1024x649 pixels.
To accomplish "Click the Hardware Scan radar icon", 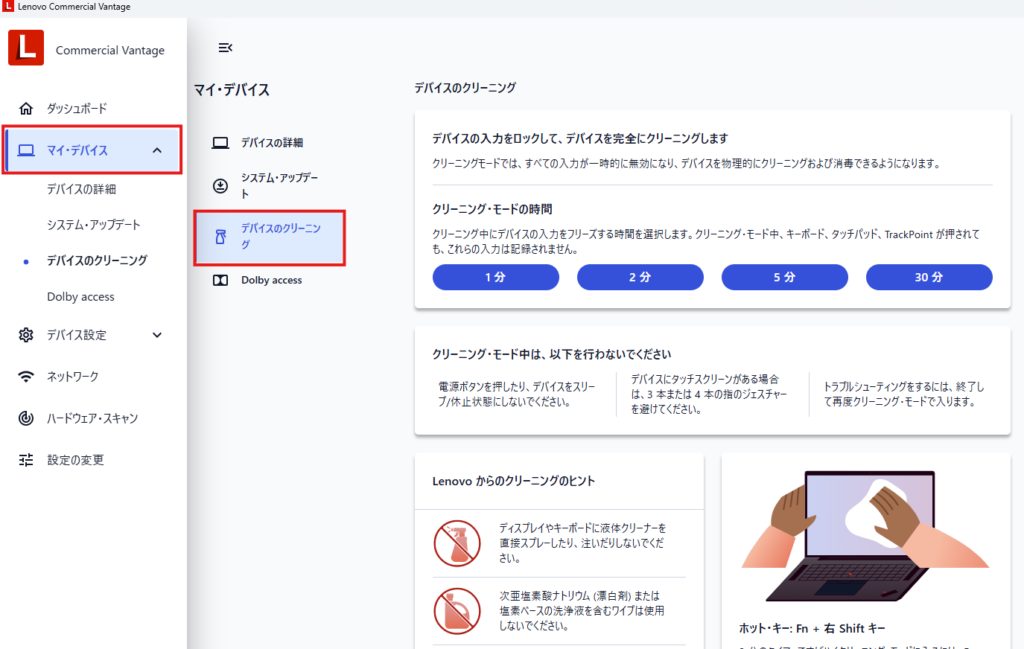I will coord(27,419).
